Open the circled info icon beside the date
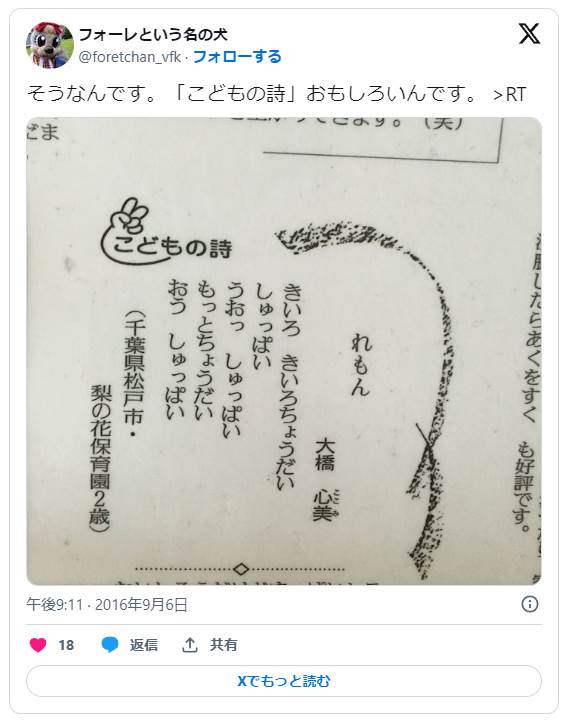Image resolution: width=572 pixels, height=724 pixels. pos(530,604)
